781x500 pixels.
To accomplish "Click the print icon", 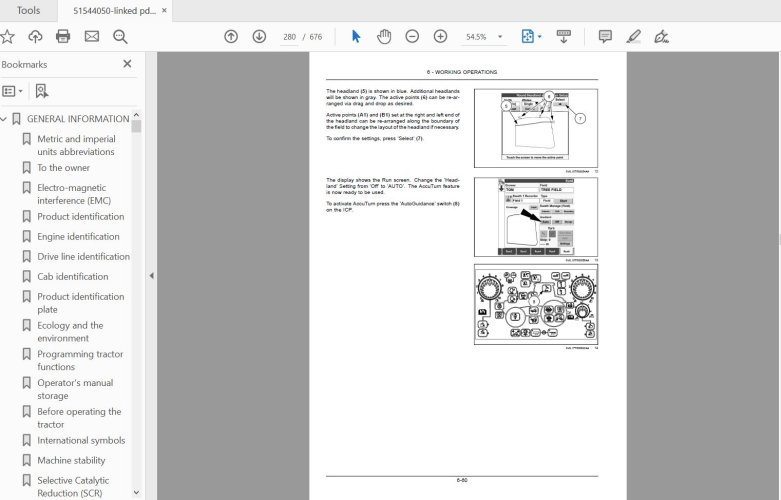I will tap(63, 37).
